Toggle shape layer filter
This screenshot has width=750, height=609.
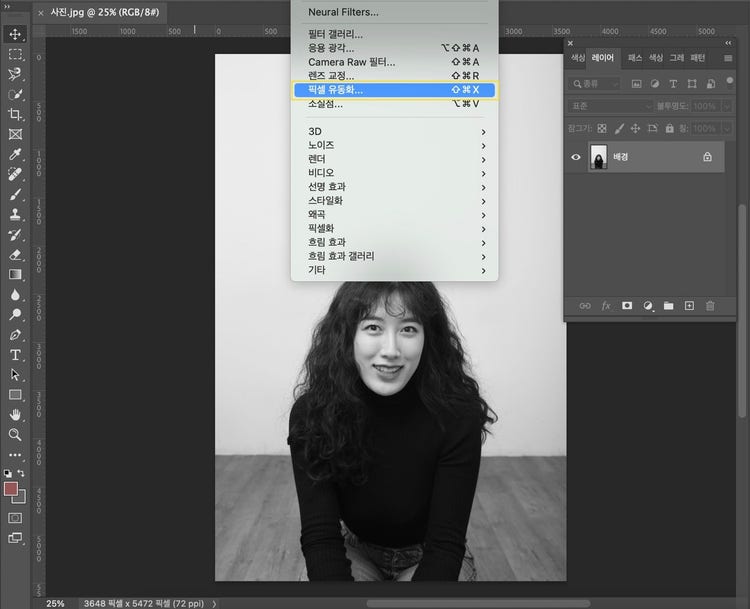(x=692, y=84)
